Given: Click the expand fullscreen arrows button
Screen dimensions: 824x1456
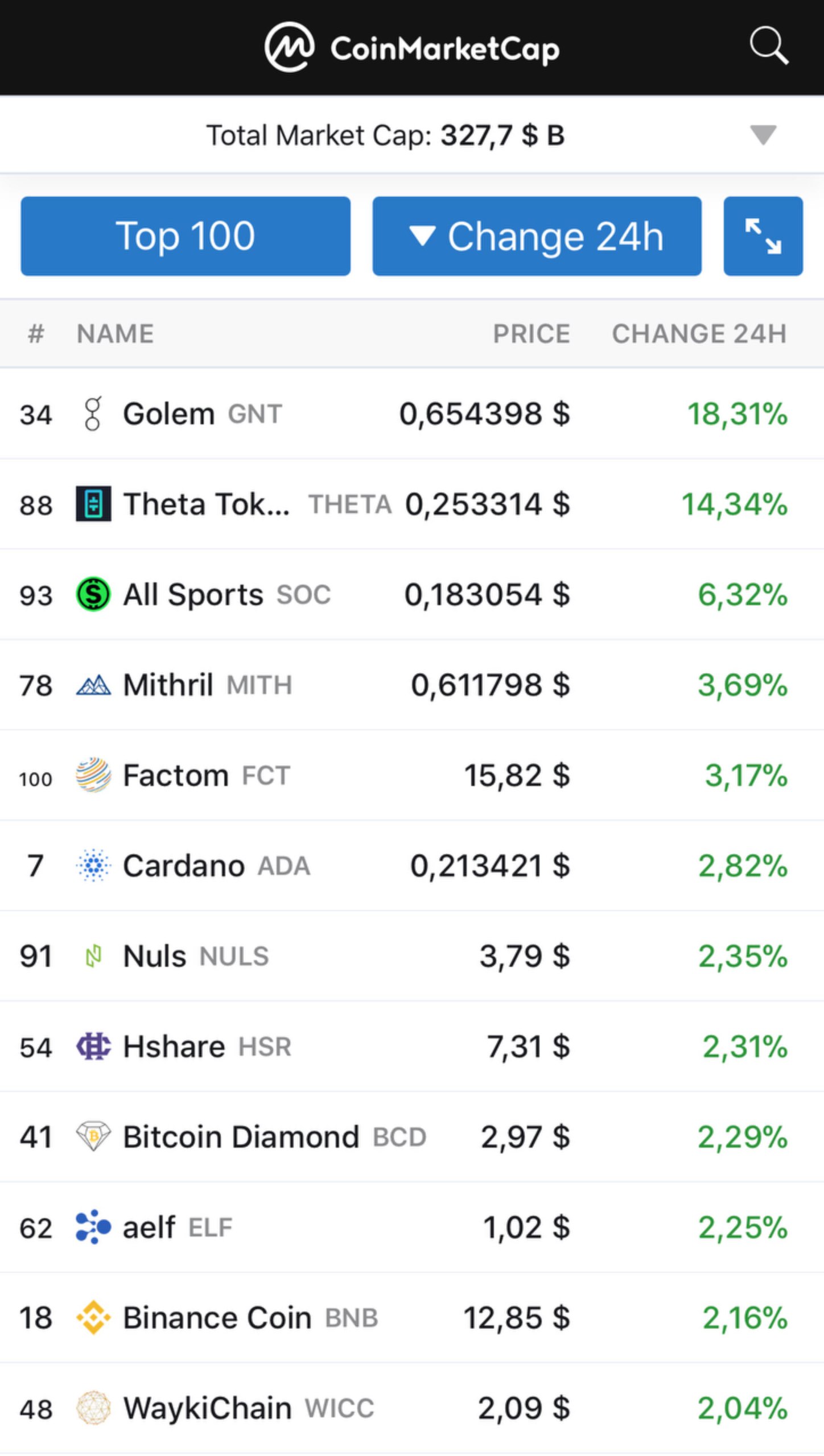Looking at the screenshot, I should (763, 236).
